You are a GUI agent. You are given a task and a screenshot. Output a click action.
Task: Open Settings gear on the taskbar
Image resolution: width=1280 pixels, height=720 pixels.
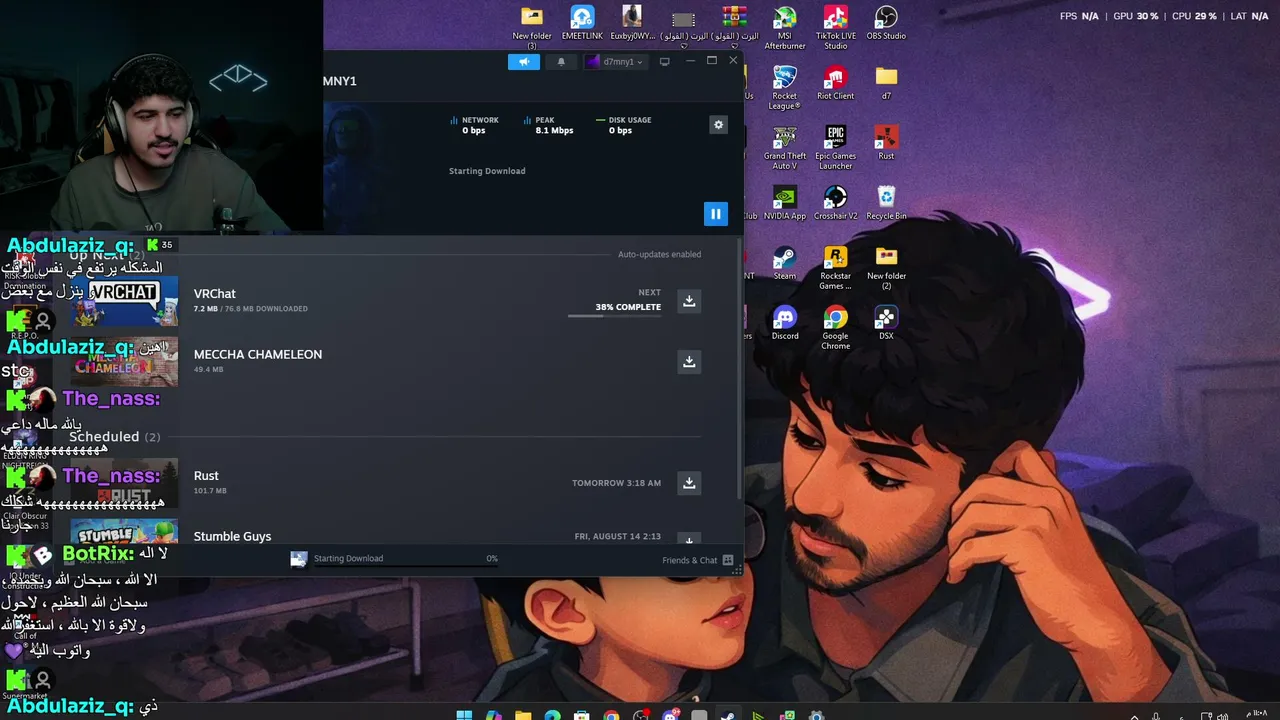coord(817,716)
